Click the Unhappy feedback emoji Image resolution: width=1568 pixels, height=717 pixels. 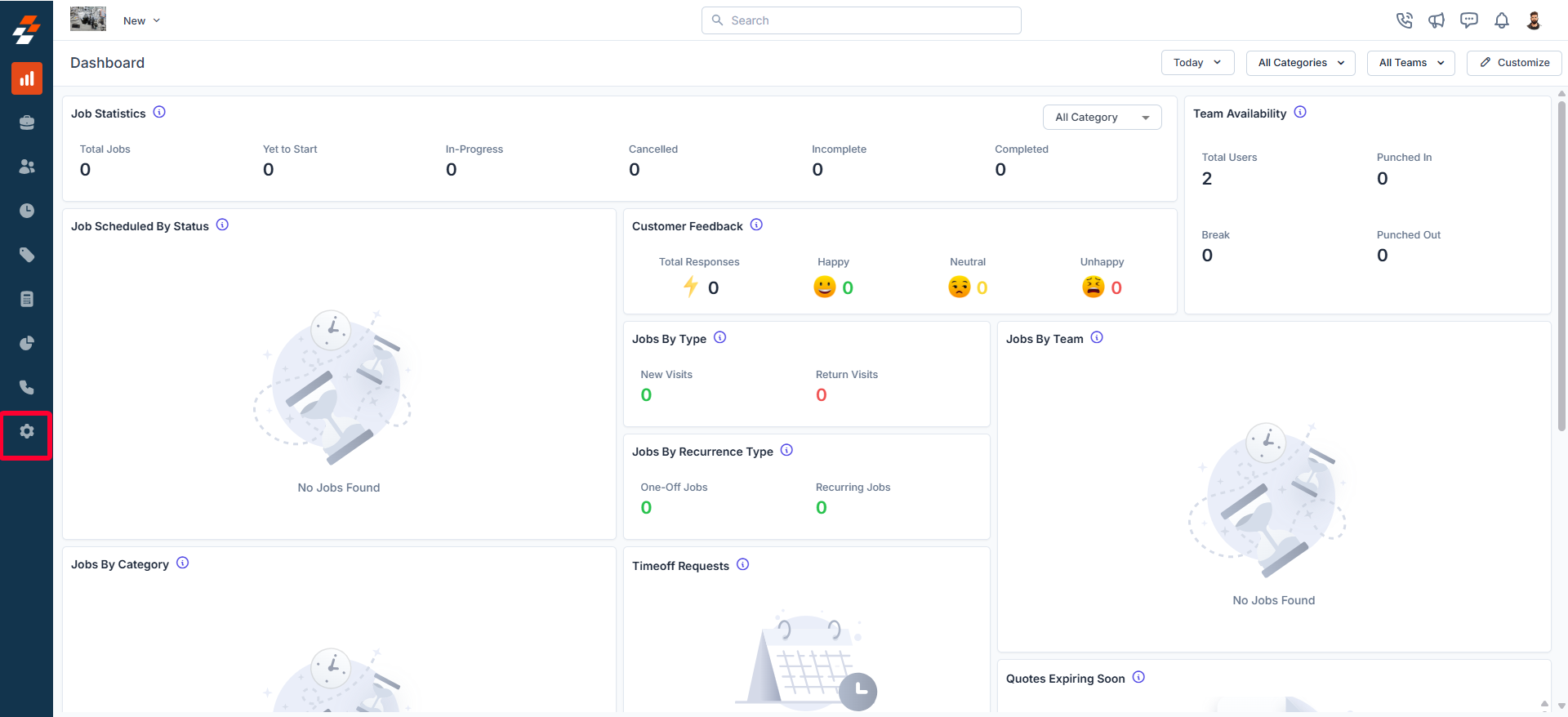(x=1094, y=287)
